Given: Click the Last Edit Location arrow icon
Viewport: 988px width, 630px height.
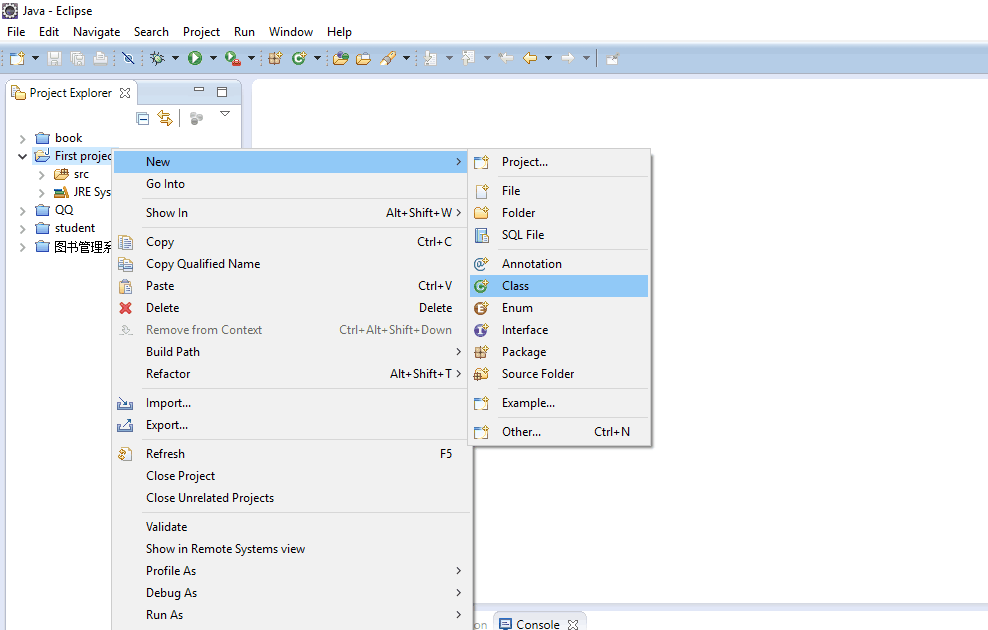Looking at the screenshot, I should (x=506, y=59).
